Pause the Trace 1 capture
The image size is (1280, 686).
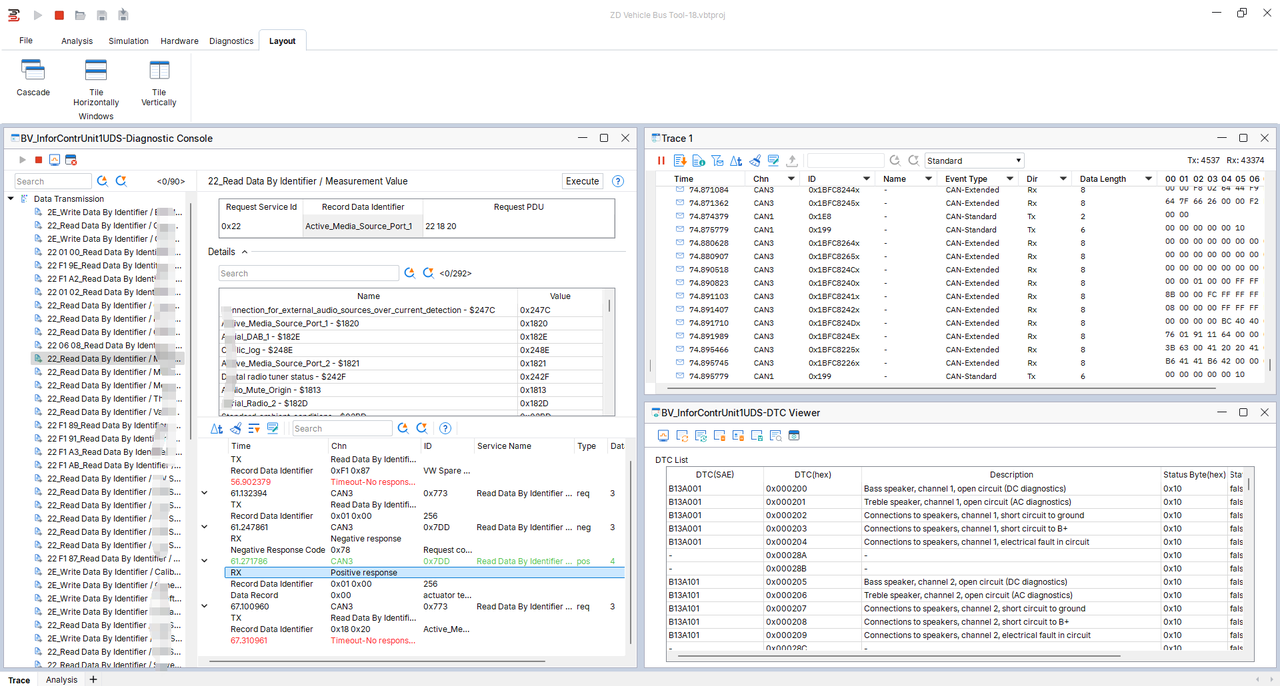661,160
